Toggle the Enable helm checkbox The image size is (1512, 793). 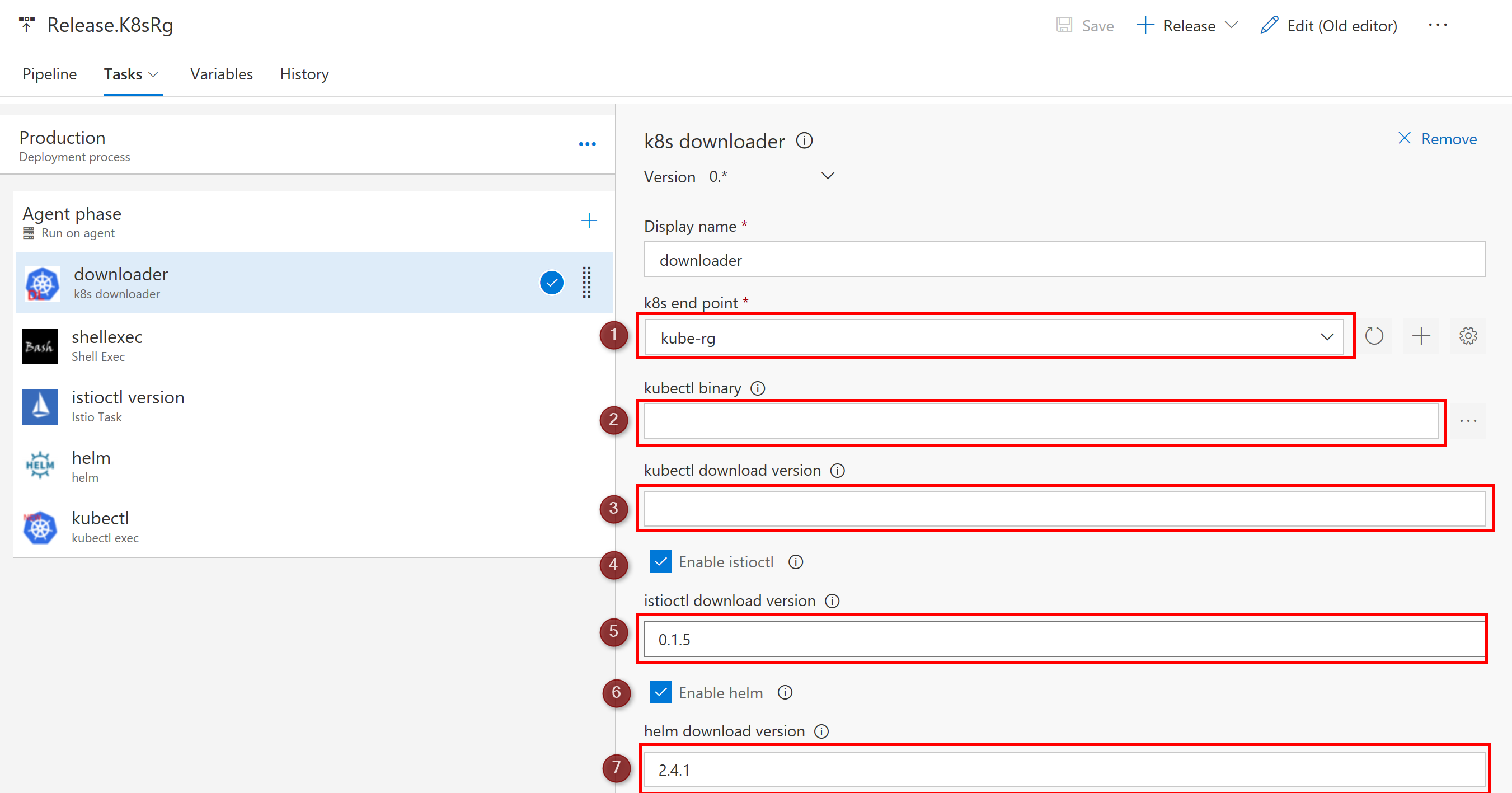(660, 693)
